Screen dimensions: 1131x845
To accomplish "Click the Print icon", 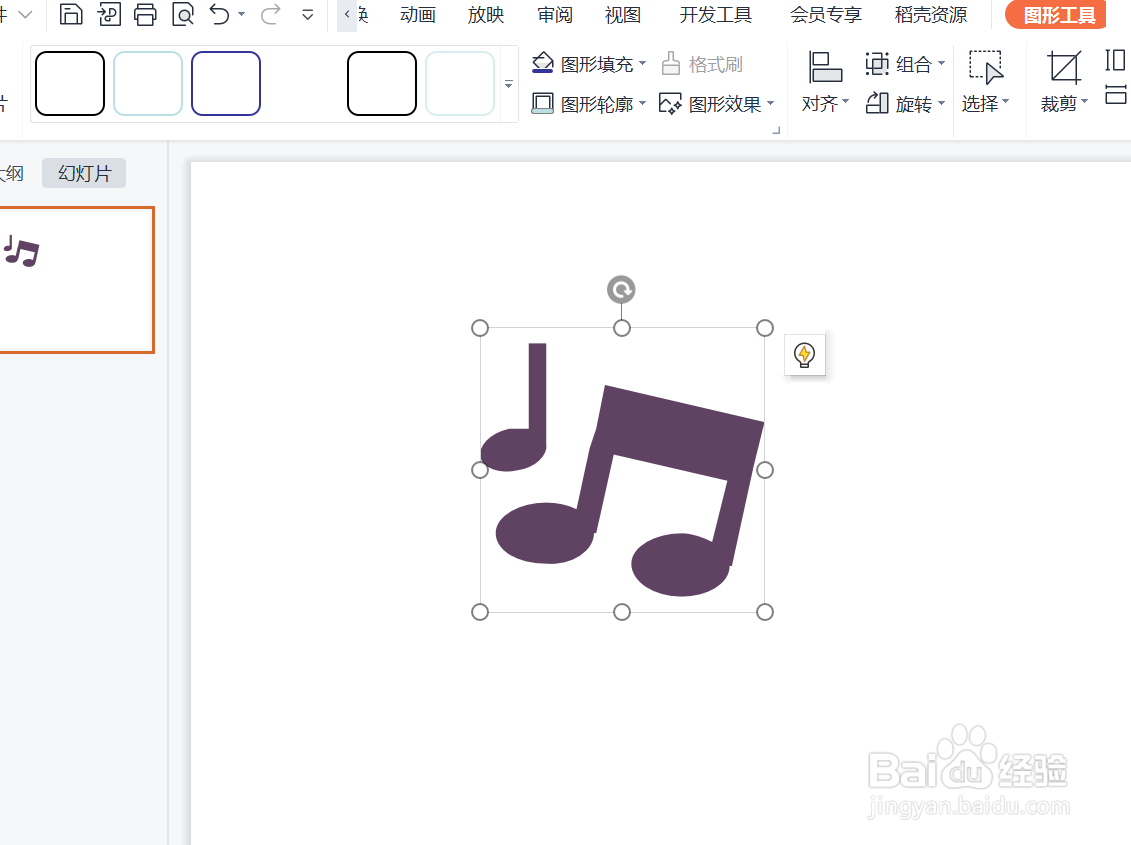I will point(146,14).
